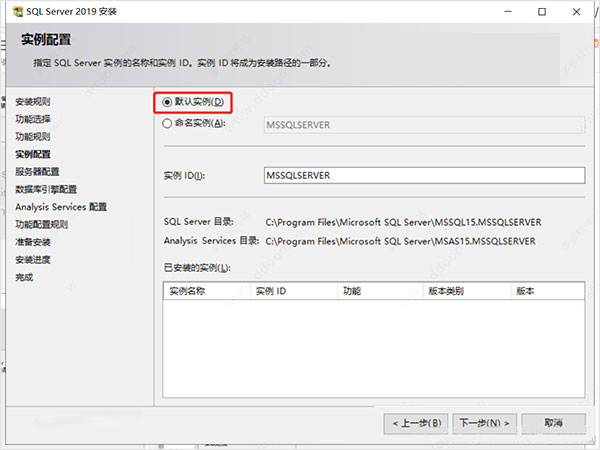
Task: Go back with 上一步(B) button
Action: pos(416,423)
